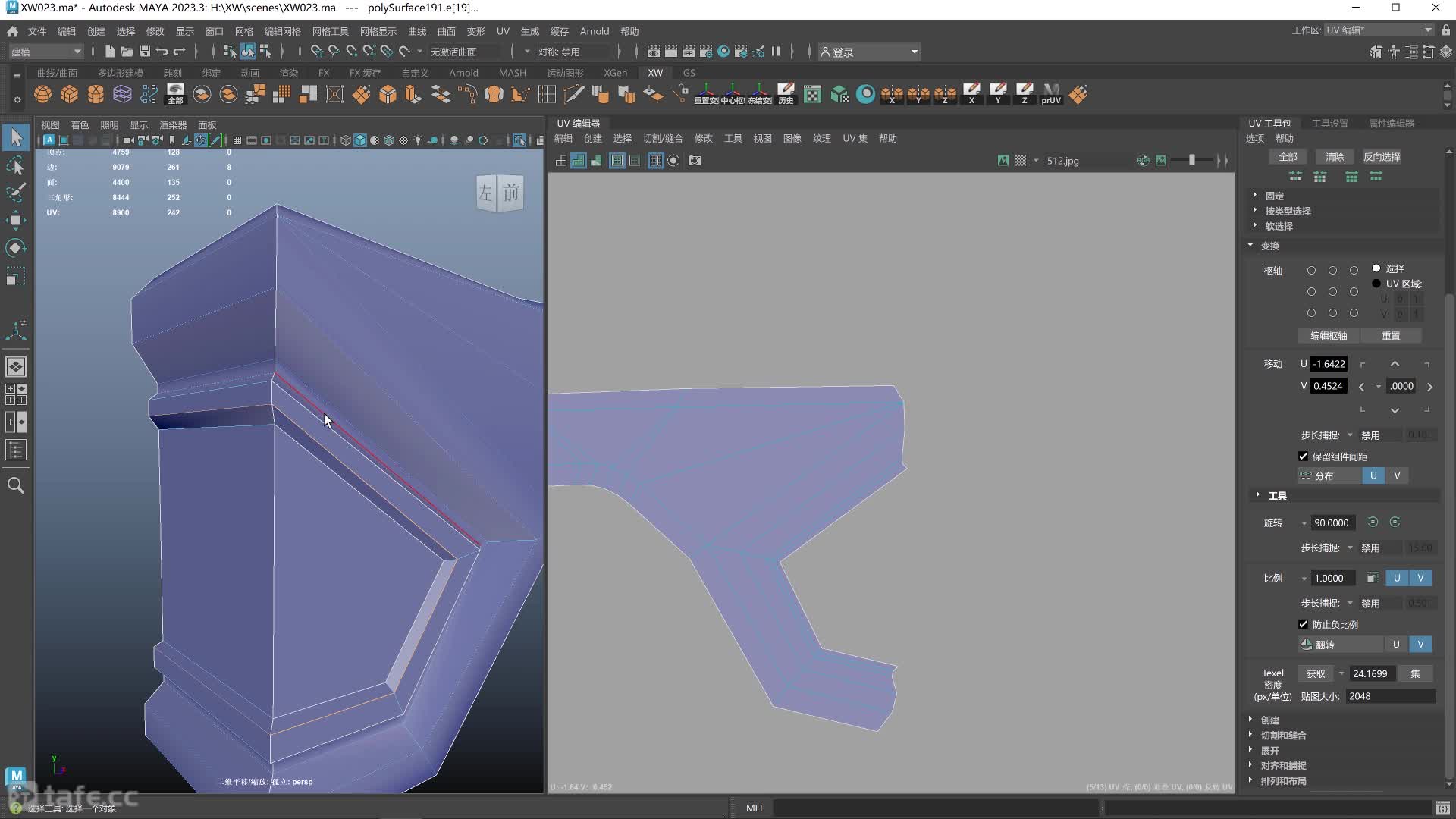Select the center pivot radio in 枢轴 grid
Viewport: 1456px width, 819px height.
click(x=1332, y=292)
